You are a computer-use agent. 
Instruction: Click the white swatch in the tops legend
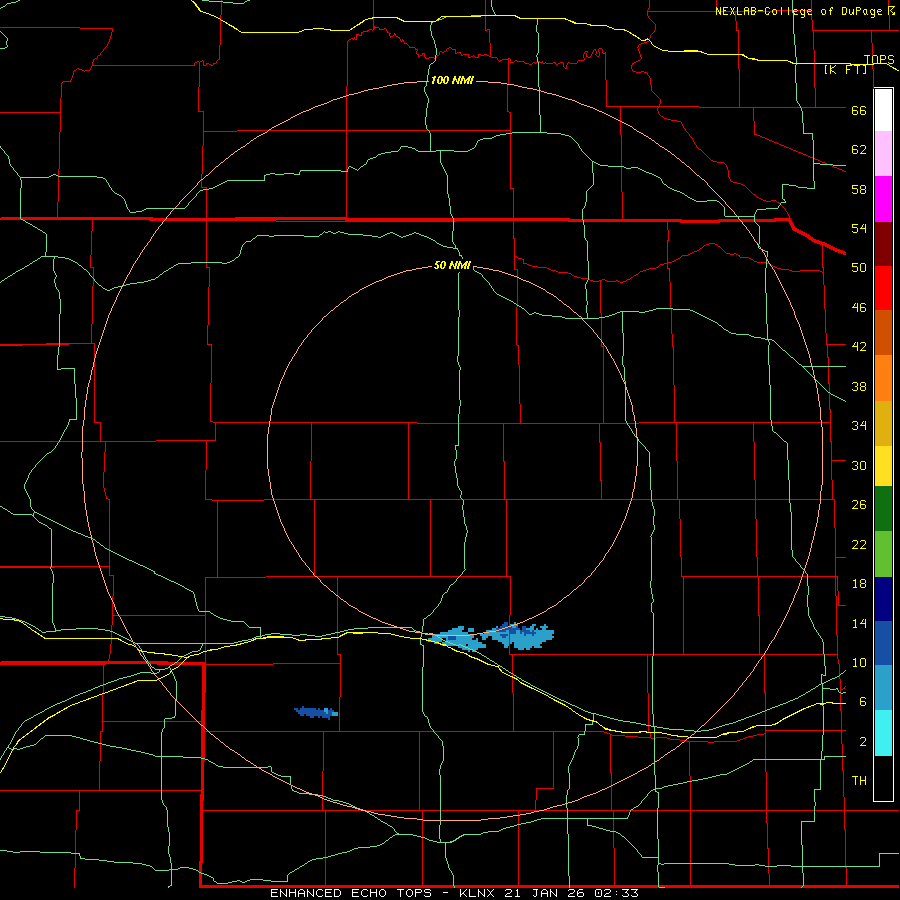point(883,110)
